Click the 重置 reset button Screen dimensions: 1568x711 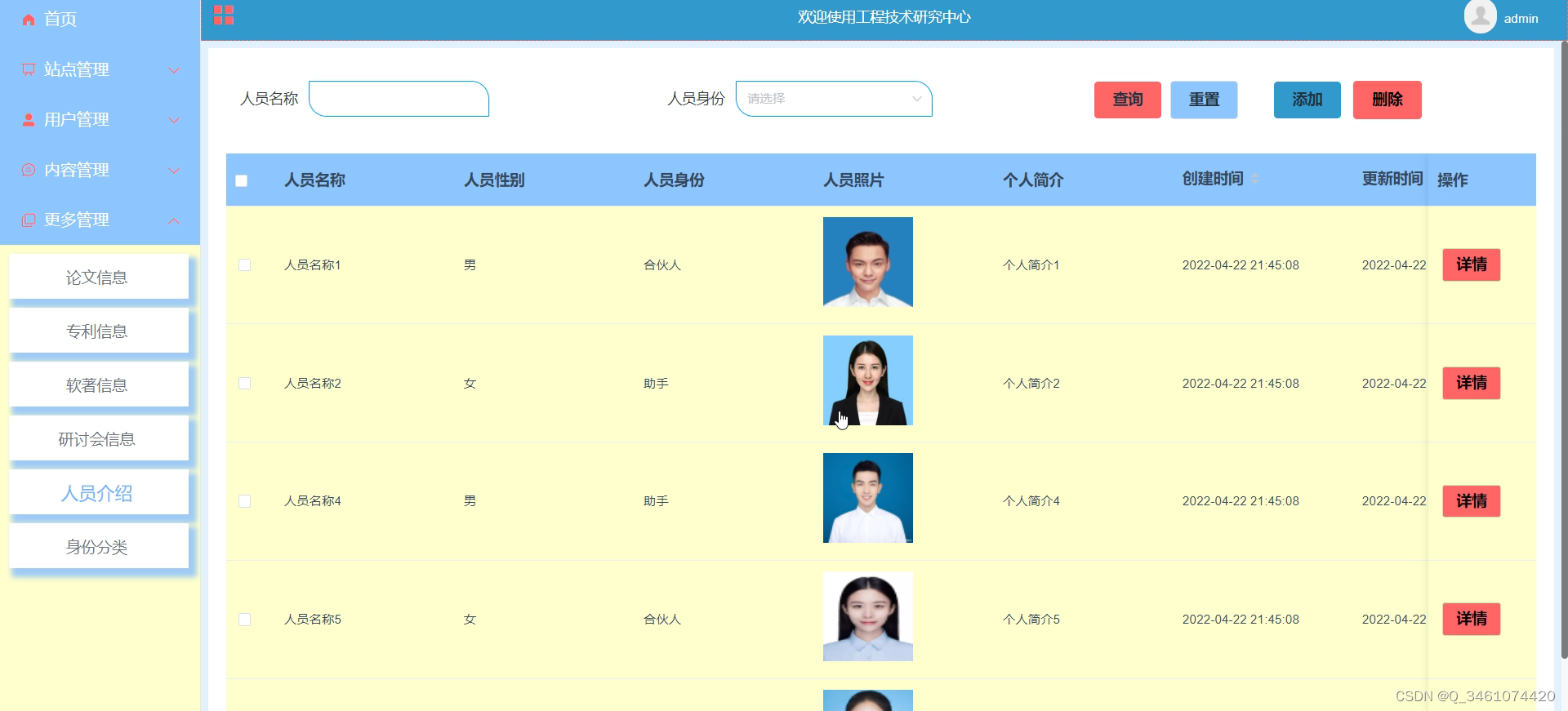pyautogui.click(x=1204, y=100)
